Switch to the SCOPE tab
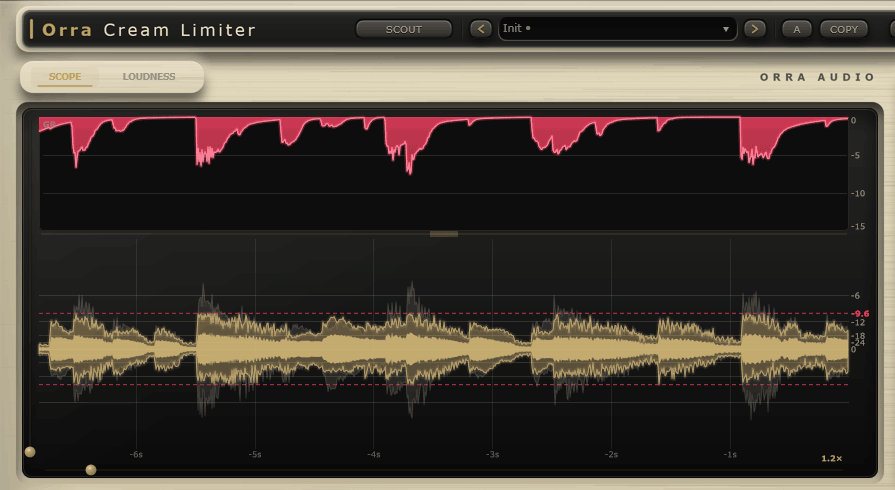 click(64, 77)
